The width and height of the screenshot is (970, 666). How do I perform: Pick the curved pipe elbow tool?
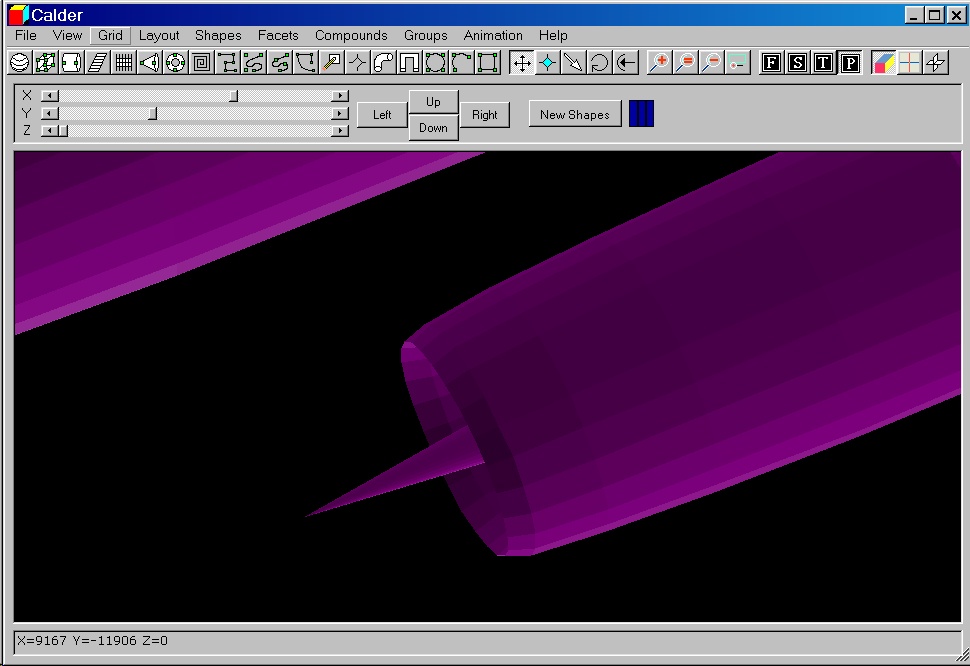(383, 63)
